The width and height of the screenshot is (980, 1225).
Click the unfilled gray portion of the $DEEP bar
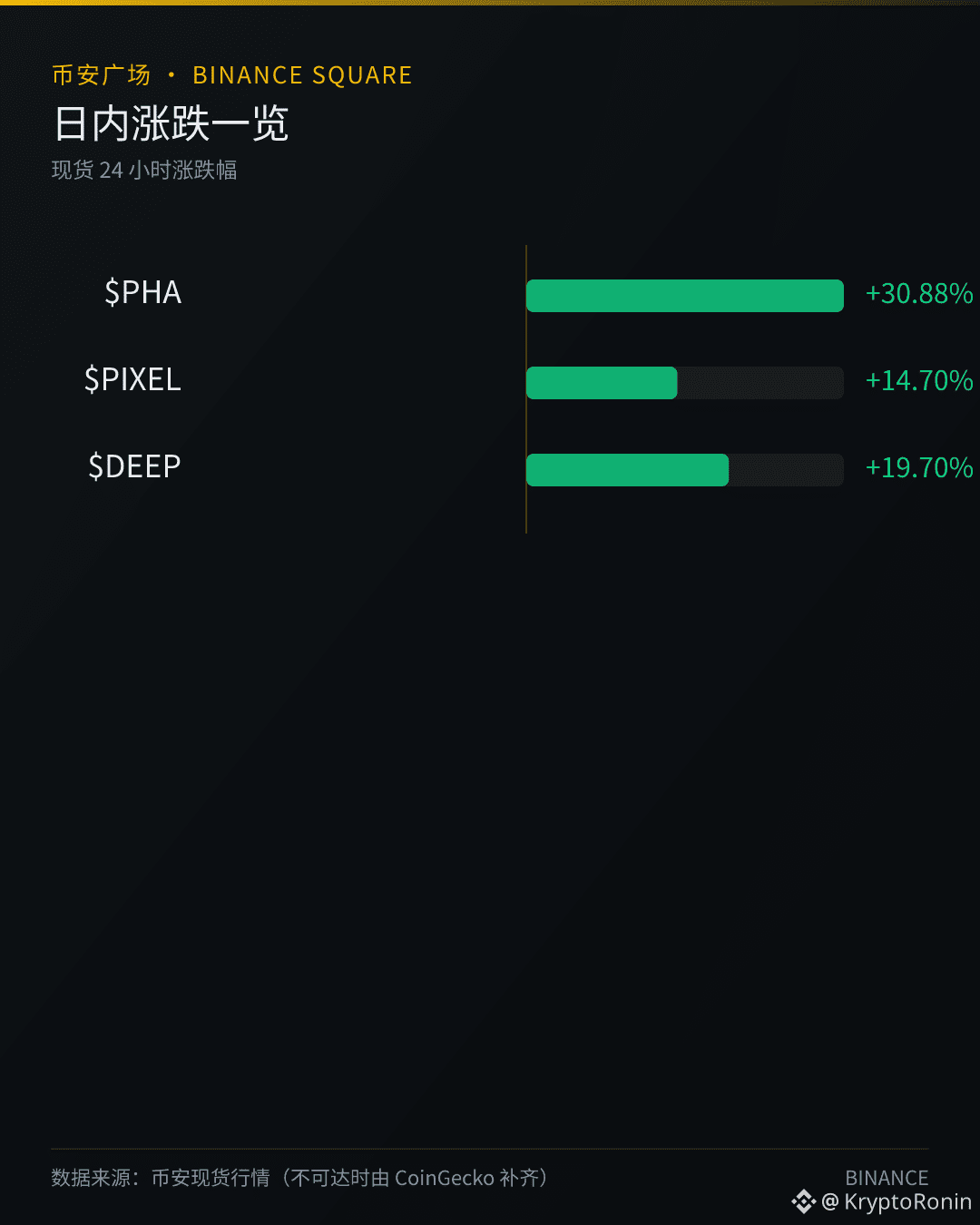pyautogui.click(x=786, y=470)
